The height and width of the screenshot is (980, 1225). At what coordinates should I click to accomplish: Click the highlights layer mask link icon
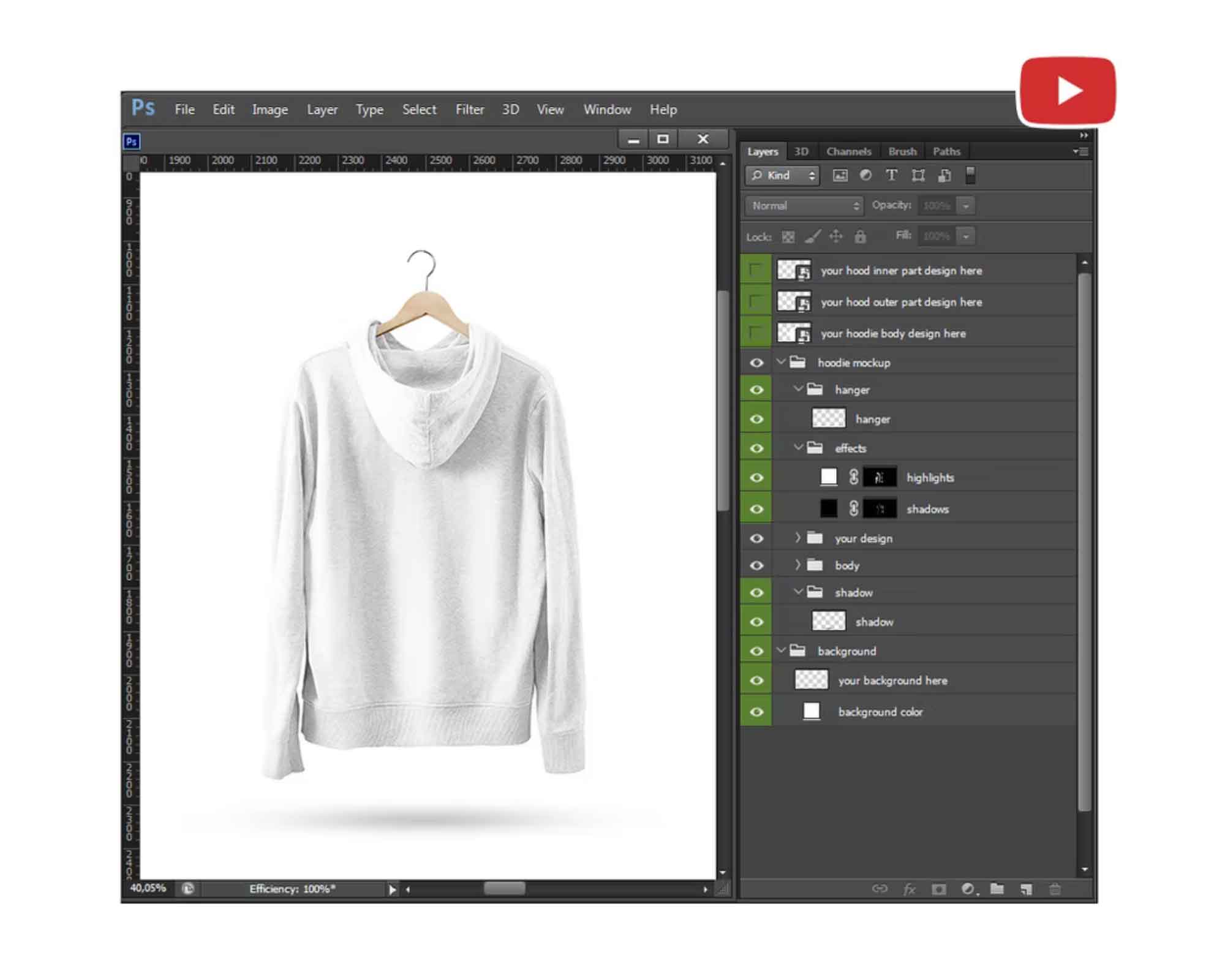pyautogui.click(x=853, y=477)
